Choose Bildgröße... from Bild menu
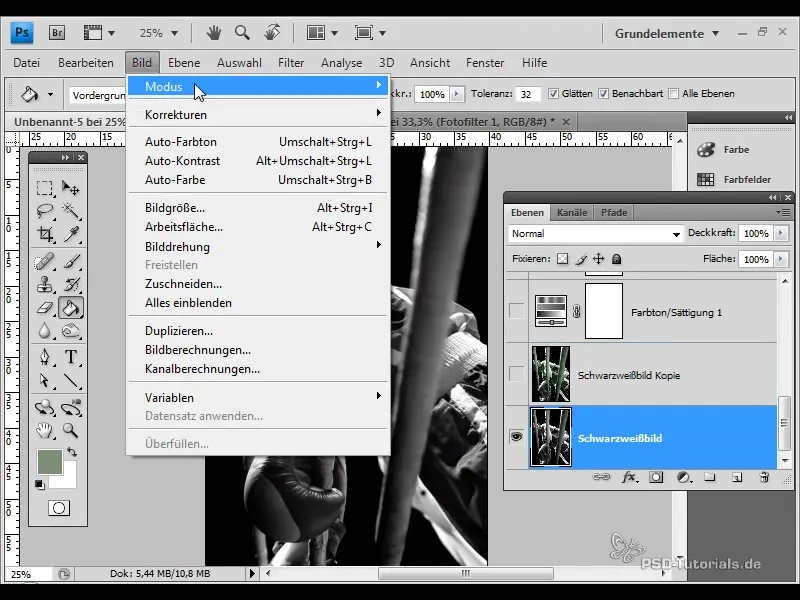This screenshot has width=800, height=600. pos(259,208)
